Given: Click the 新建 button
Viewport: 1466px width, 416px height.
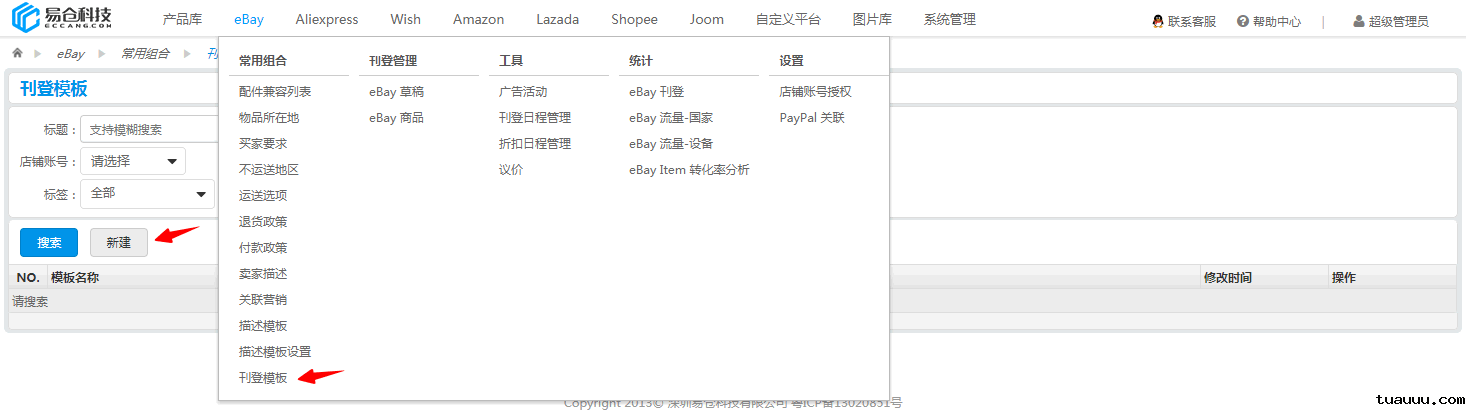Looking at the screenshot, I should click(118, 243).
